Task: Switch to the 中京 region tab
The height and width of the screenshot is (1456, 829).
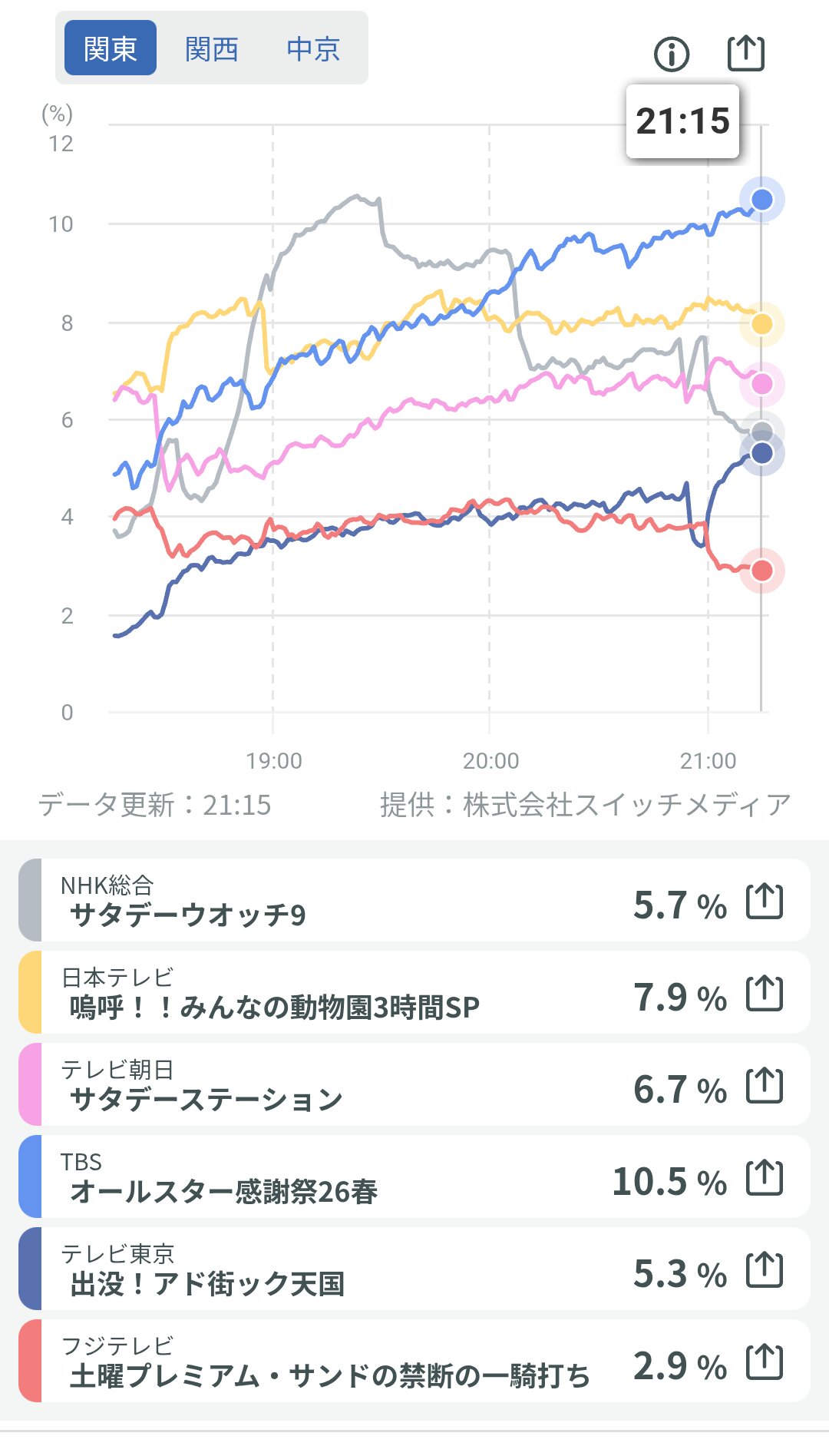Action: [313, 48]
